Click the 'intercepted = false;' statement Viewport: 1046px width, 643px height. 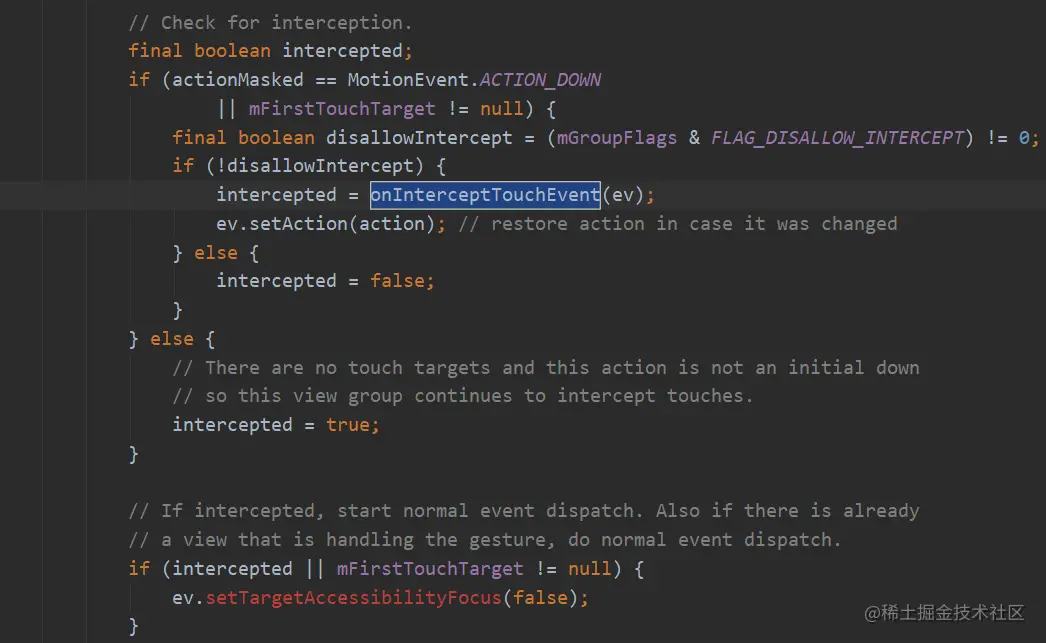point(325,281)
